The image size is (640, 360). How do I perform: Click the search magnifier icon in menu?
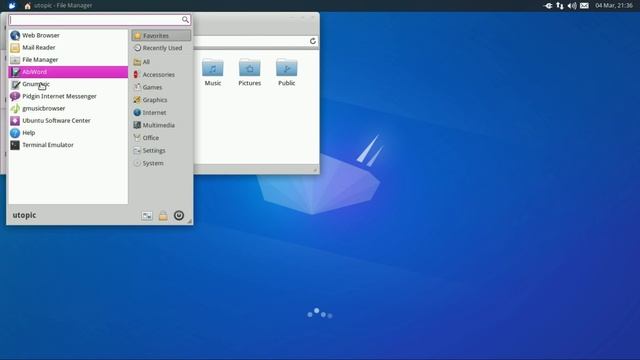tap(185, 20)
